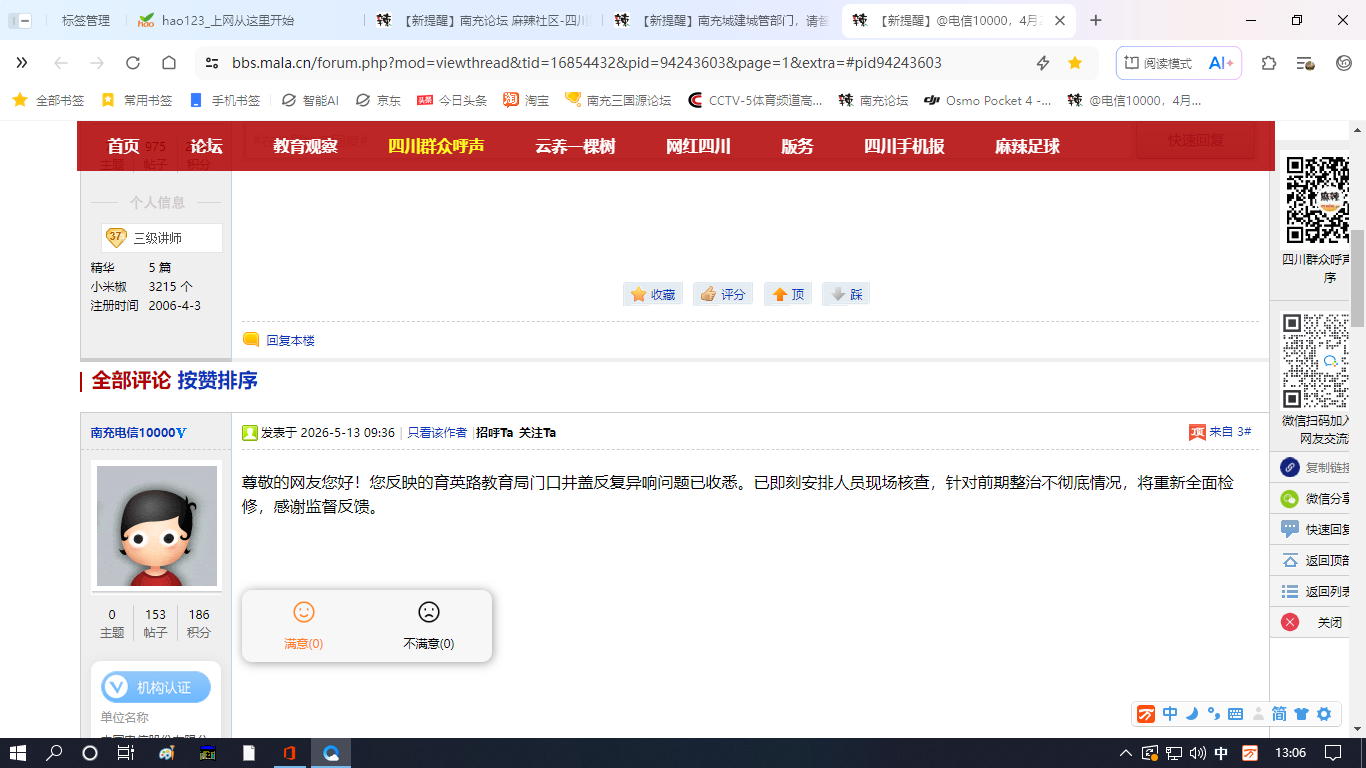Open the Windows Start menu

click(x=18, y=753)
